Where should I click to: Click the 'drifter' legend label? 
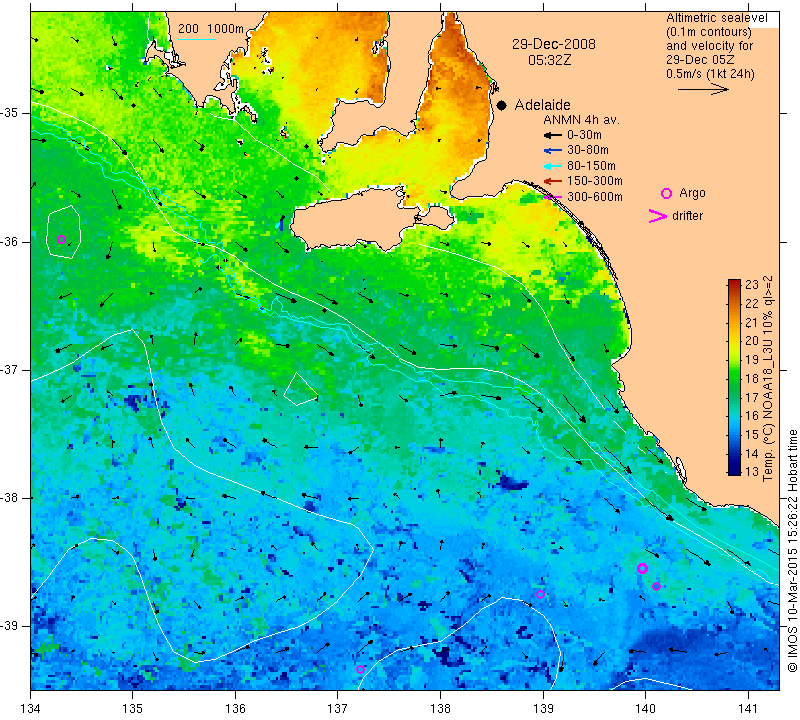coord(687,216)
